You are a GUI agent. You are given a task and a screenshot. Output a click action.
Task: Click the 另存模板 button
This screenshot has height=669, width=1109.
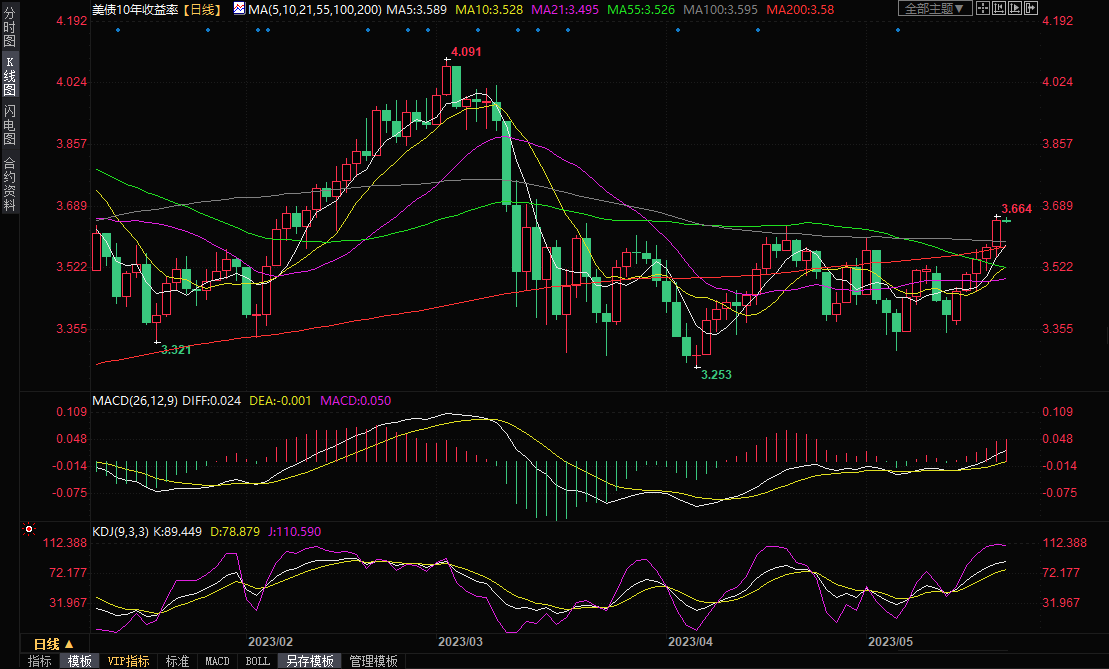pyautogui.click(x=309, y=661)
